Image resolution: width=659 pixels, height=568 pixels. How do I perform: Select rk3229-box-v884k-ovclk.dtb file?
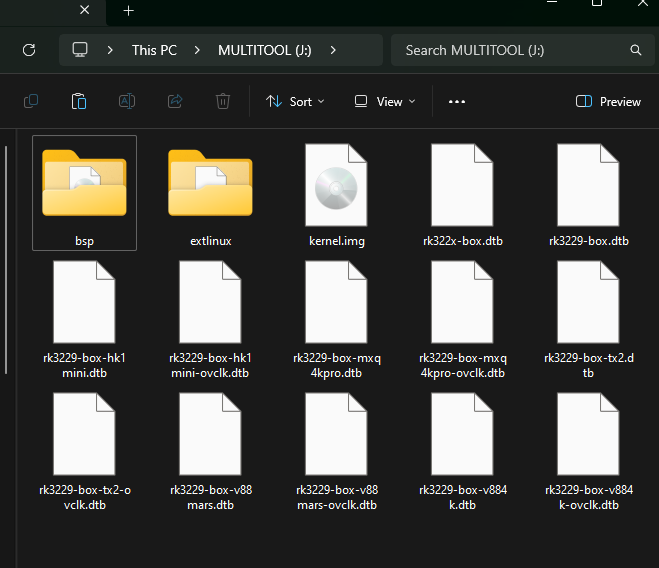588,452
